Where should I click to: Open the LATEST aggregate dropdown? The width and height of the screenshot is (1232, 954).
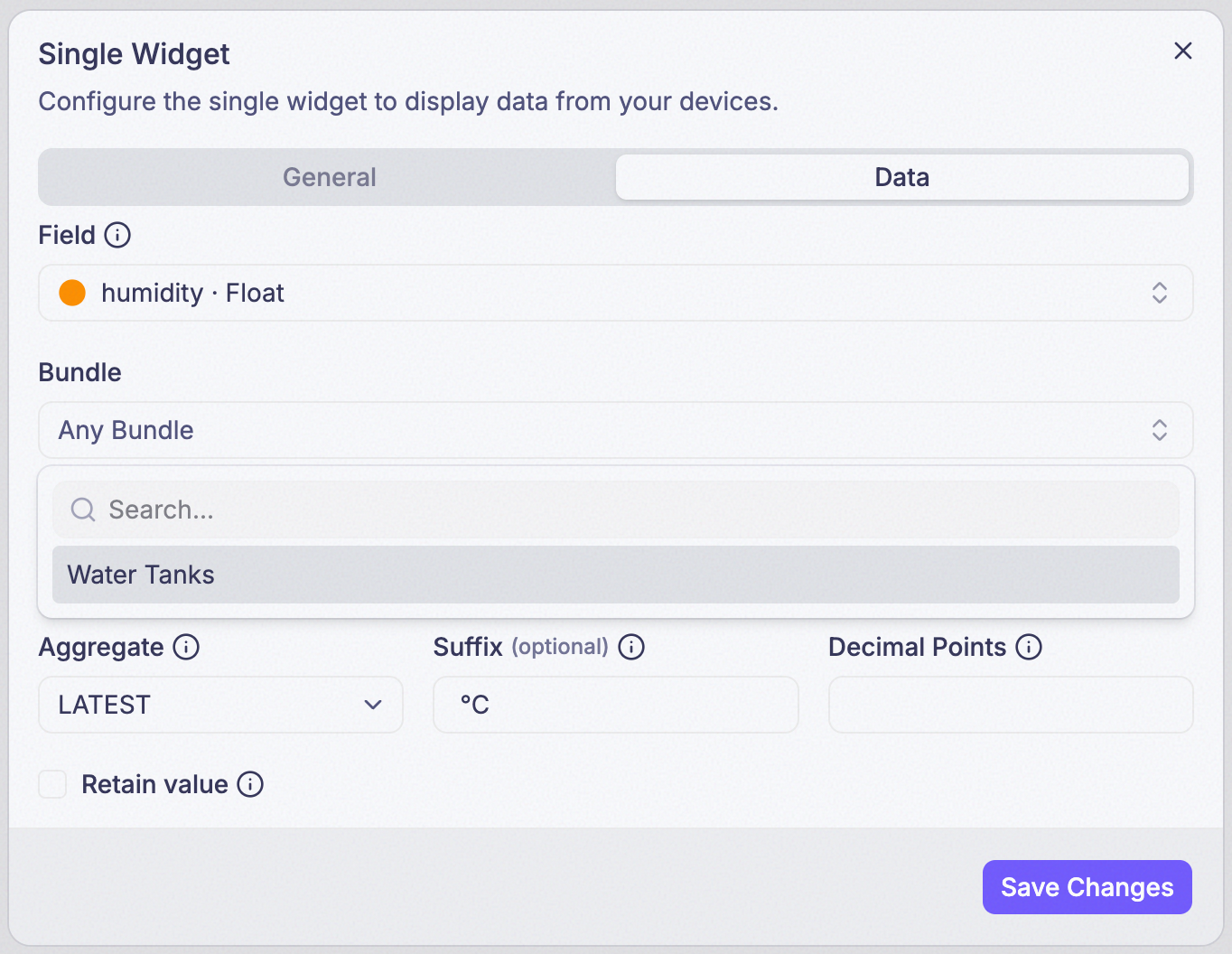click(220, 705)
